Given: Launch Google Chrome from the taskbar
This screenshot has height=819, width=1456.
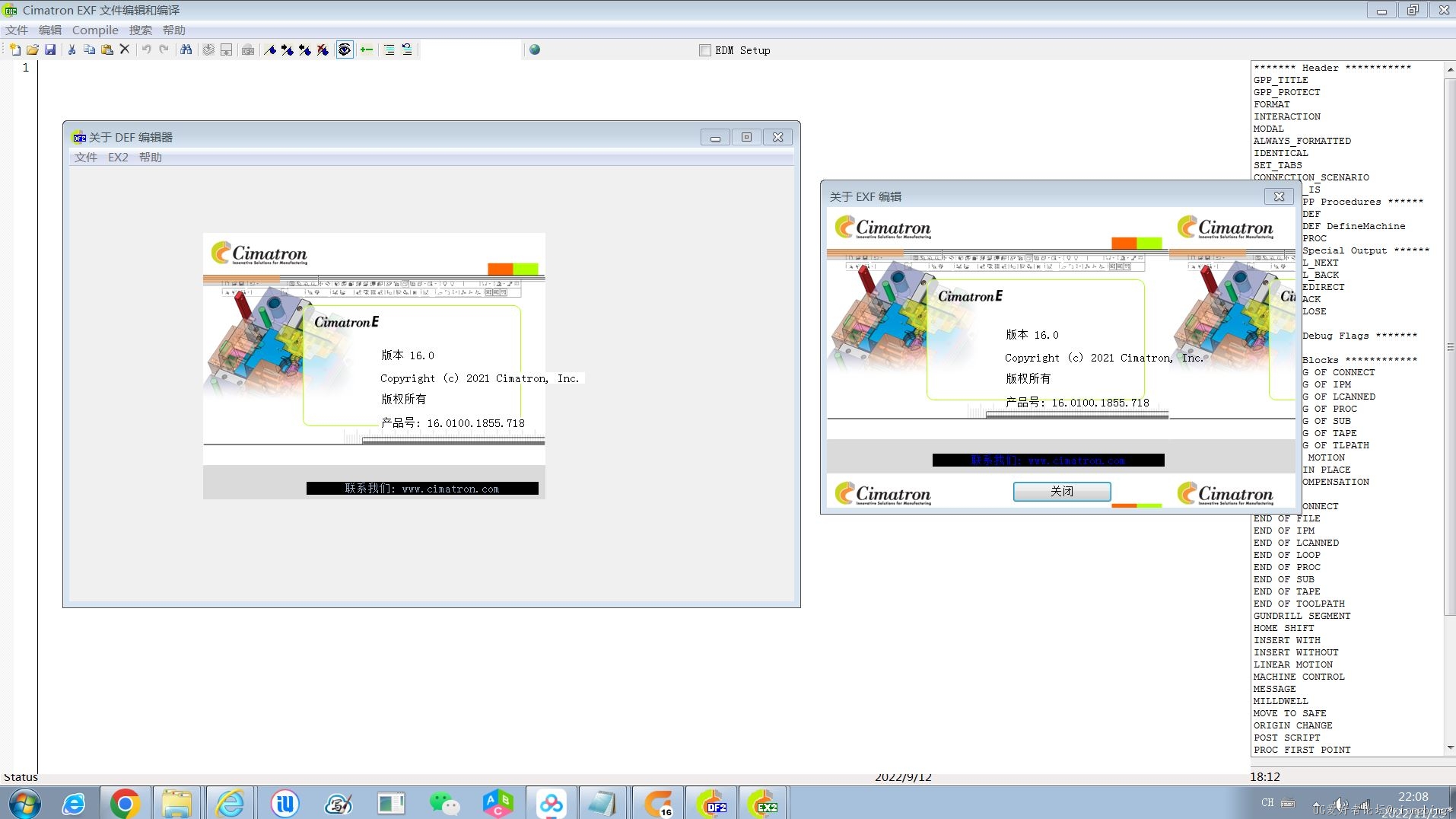Looking at the screenshot, I should (125, 804).
